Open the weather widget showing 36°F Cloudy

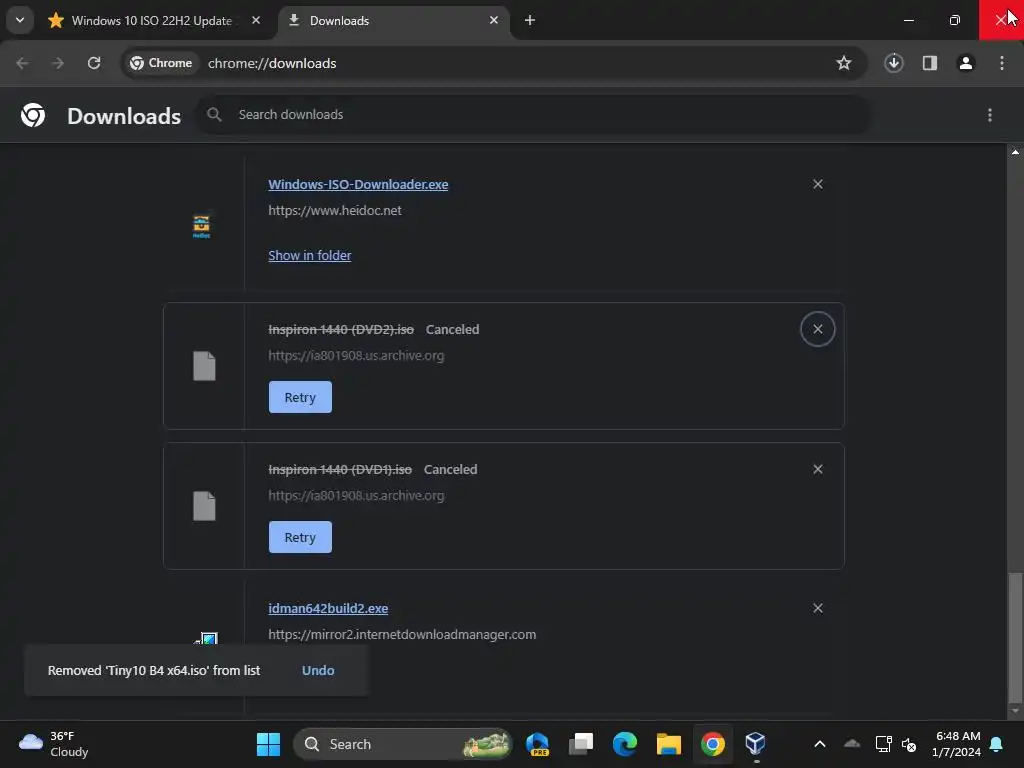pos(54,744)
